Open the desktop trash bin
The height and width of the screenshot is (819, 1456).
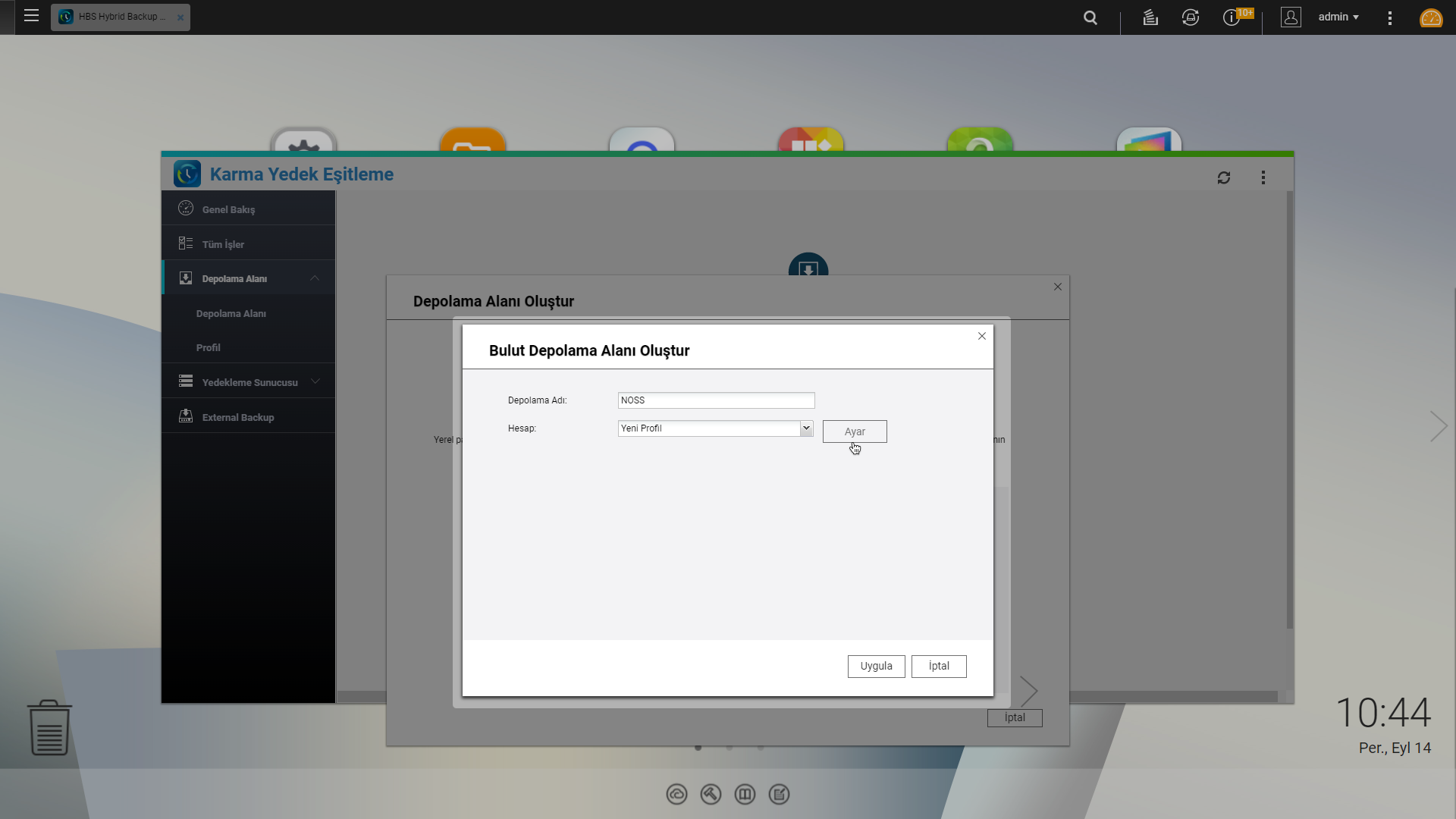pyautogui.click(x=49, y=727)
